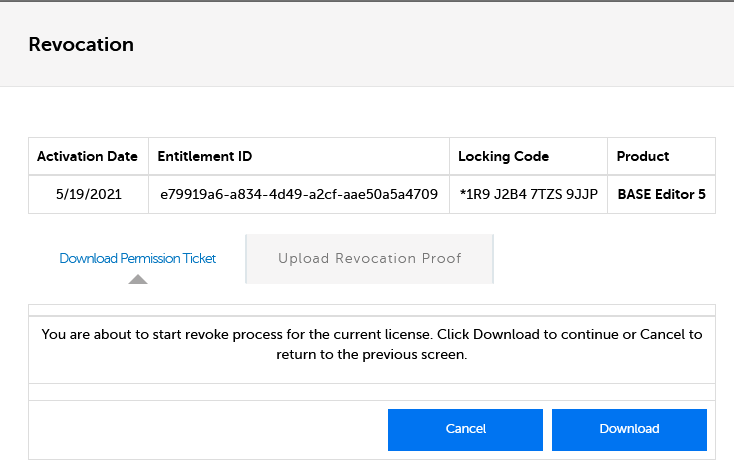Image resolution: width=734 pixels, height=468 pixels.
Task: Select the BASE Editor 5 product cell
Action: click(x=661, y=194)
